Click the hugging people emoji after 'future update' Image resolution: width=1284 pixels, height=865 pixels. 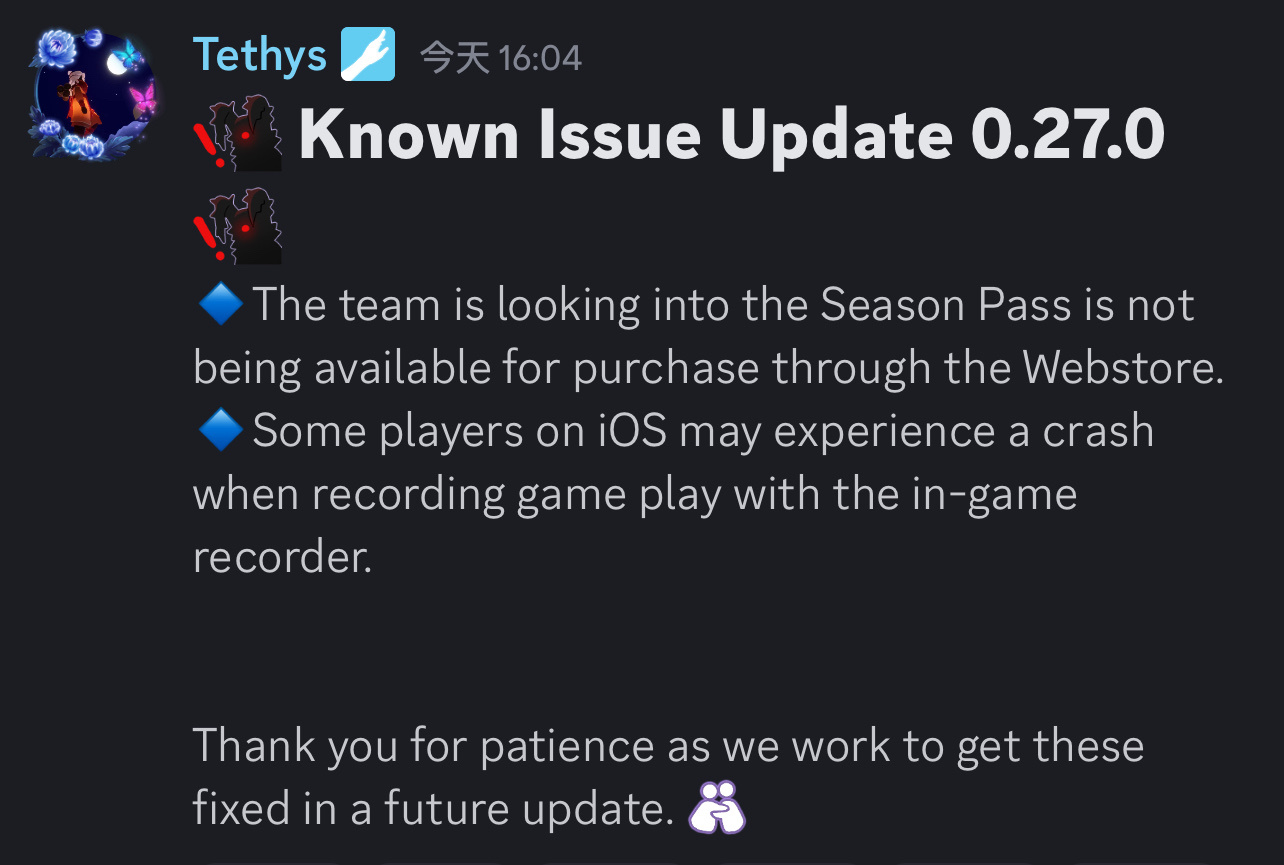tap(717, 808)
